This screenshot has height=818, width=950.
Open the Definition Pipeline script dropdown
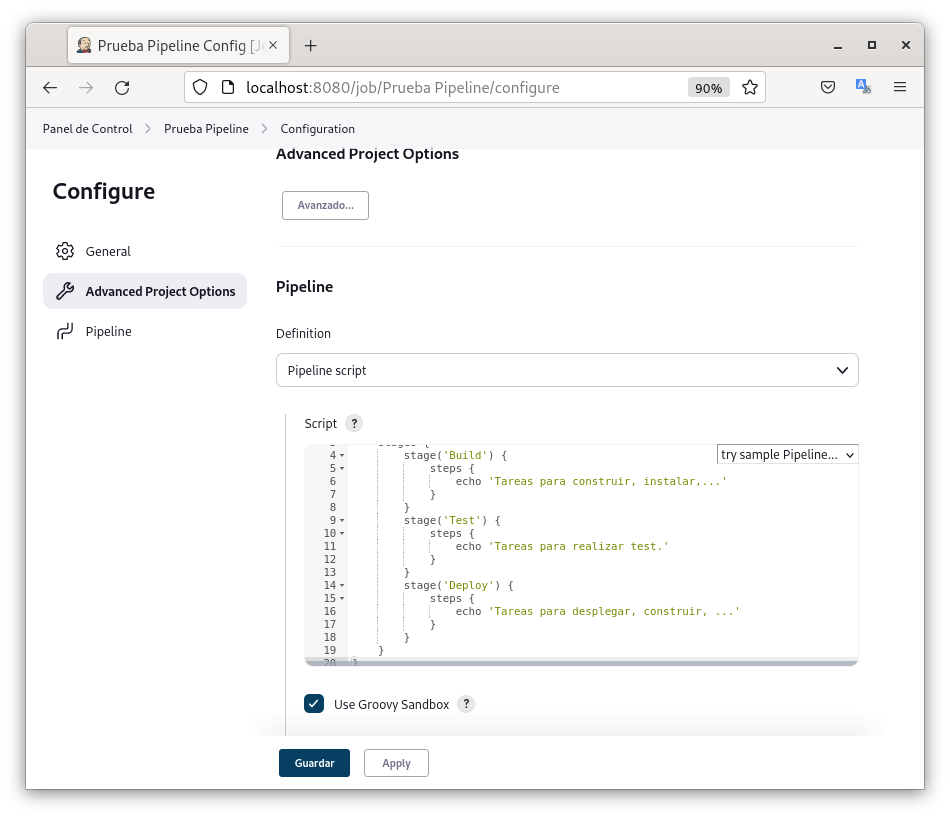coord(566,370)
